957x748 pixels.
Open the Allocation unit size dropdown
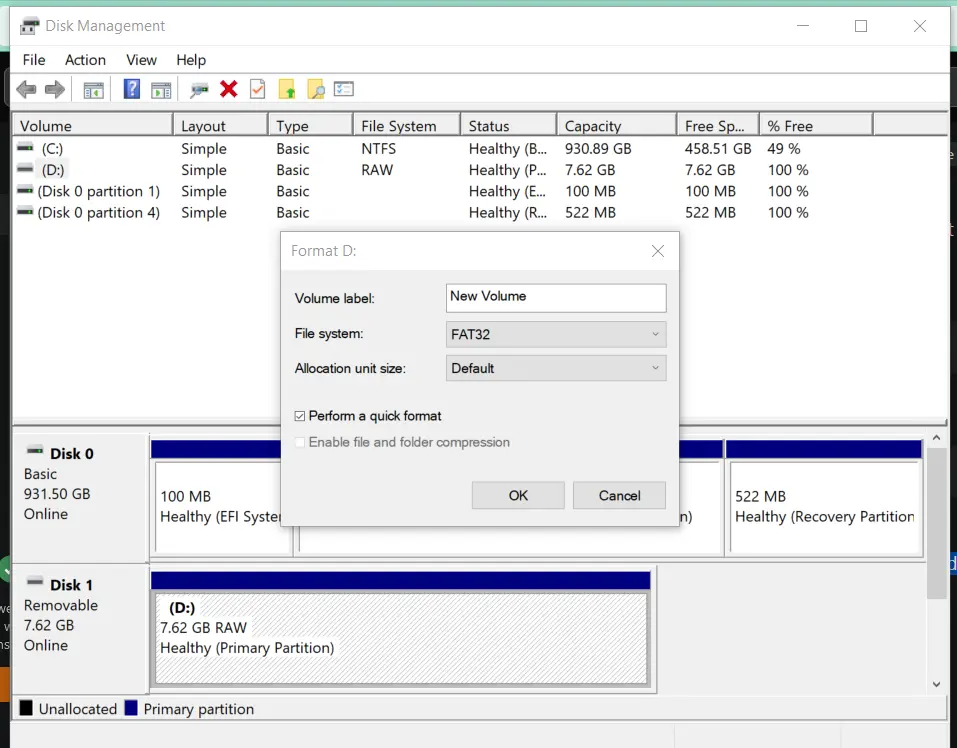point(555,368)
